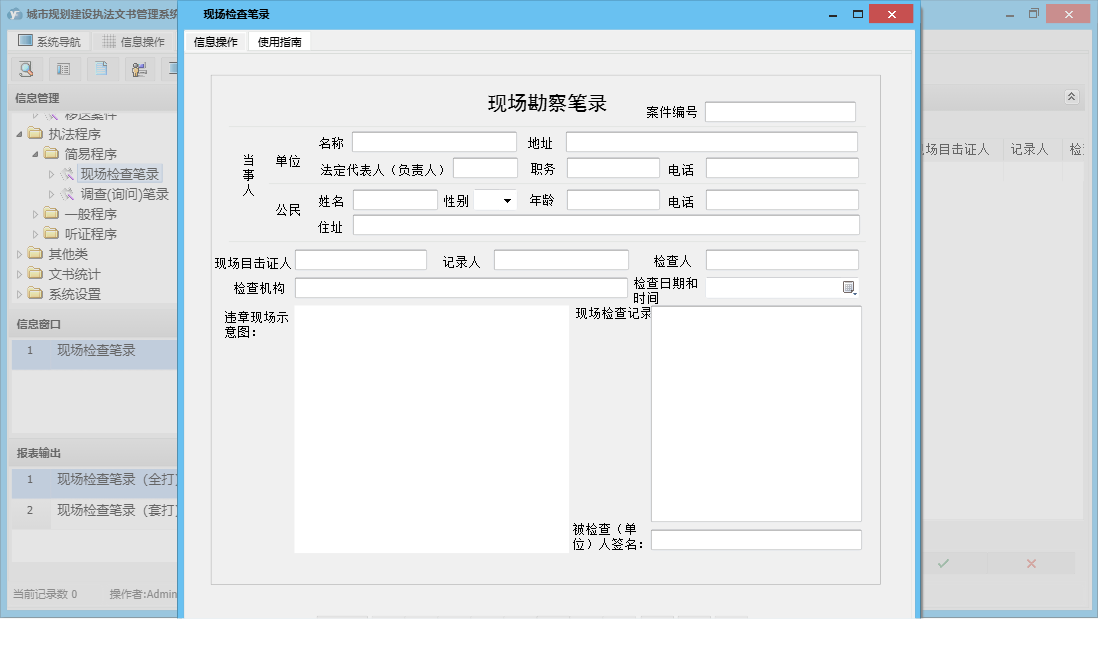Switch to the 使用指南 tab
The image size is (1098, 665).
click(280, 42)
